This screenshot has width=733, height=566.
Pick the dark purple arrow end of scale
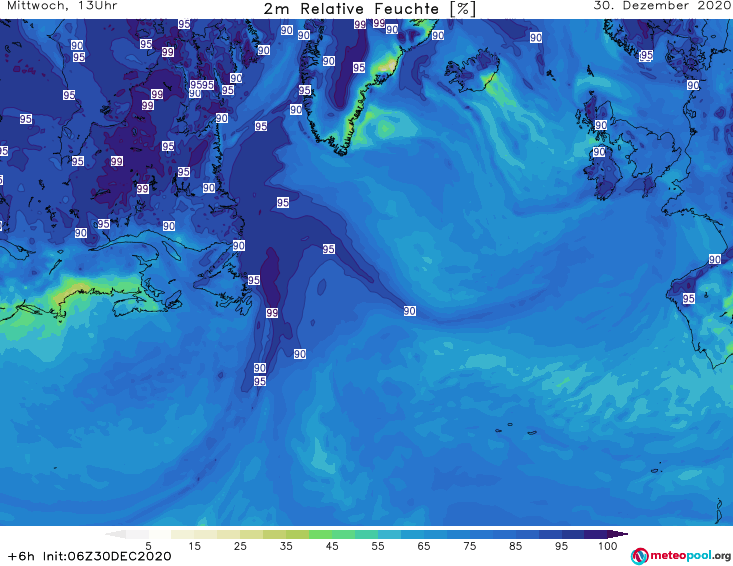(x=618, y=534)
